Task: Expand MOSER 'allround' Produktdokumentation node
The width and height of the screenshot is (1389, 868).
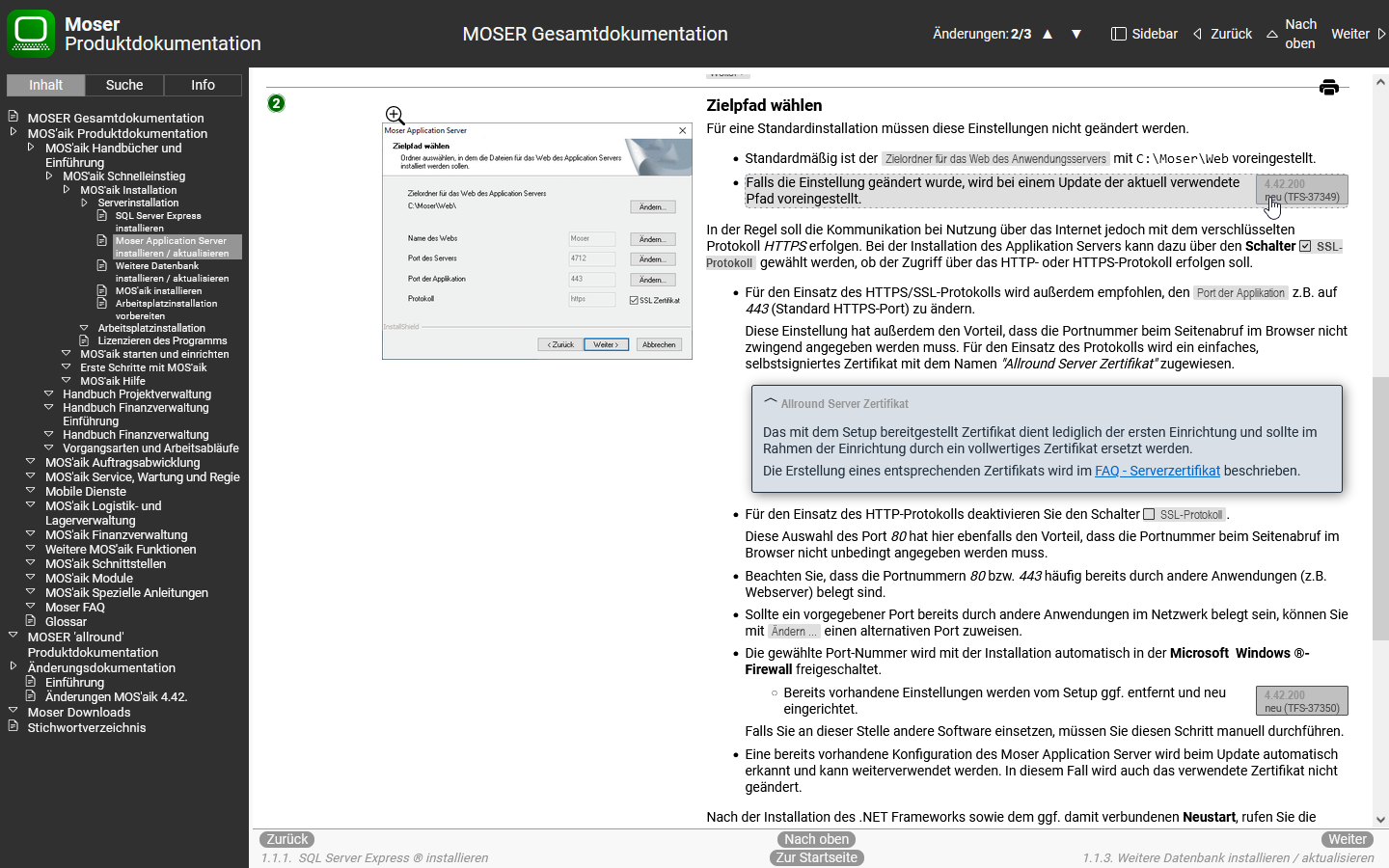Action: tap(14, 636)
